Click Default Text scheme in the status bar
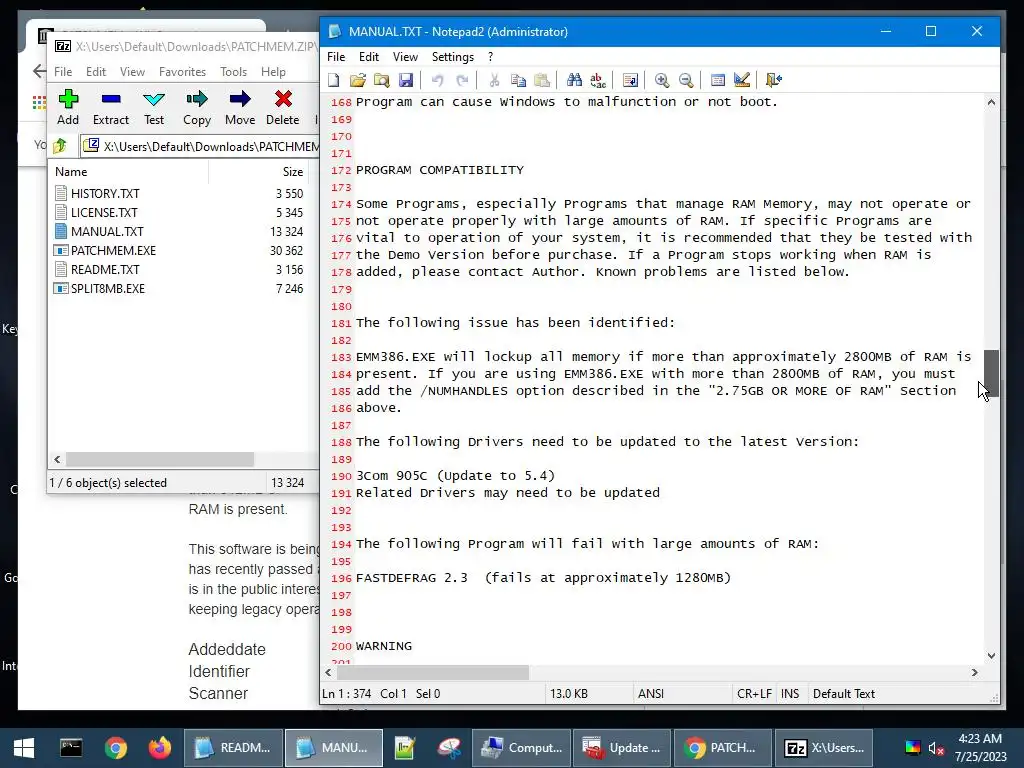 (844, 694)
